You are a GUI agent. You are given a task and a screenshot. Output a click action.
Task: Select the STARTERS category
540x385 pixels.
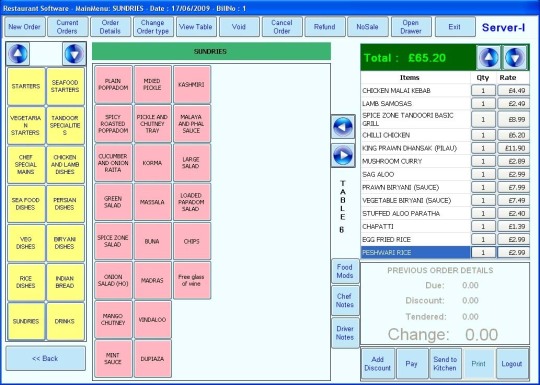pos(26,86)
